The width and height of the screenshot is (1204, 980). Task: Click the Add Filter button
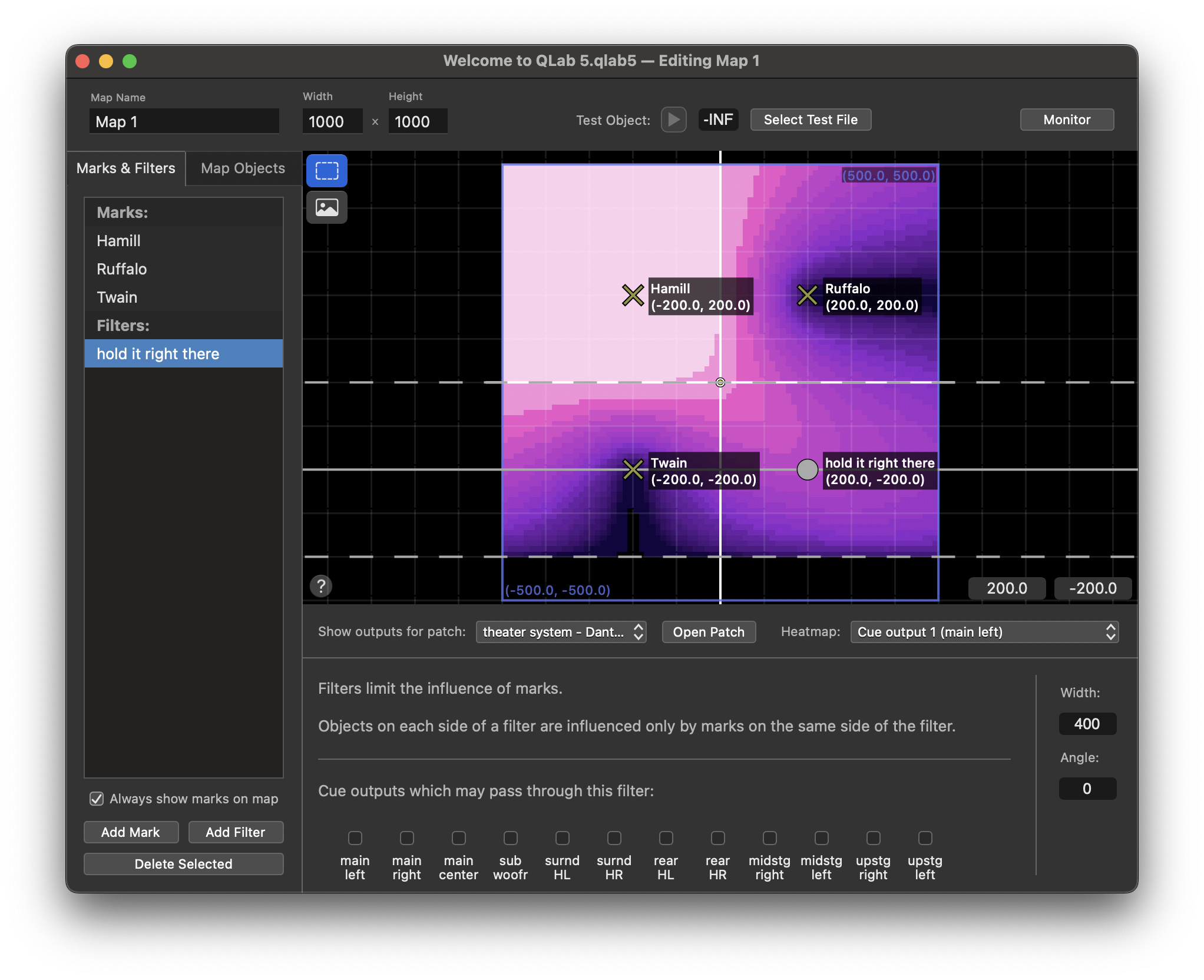pyautogui.click(x=236, y=832)
